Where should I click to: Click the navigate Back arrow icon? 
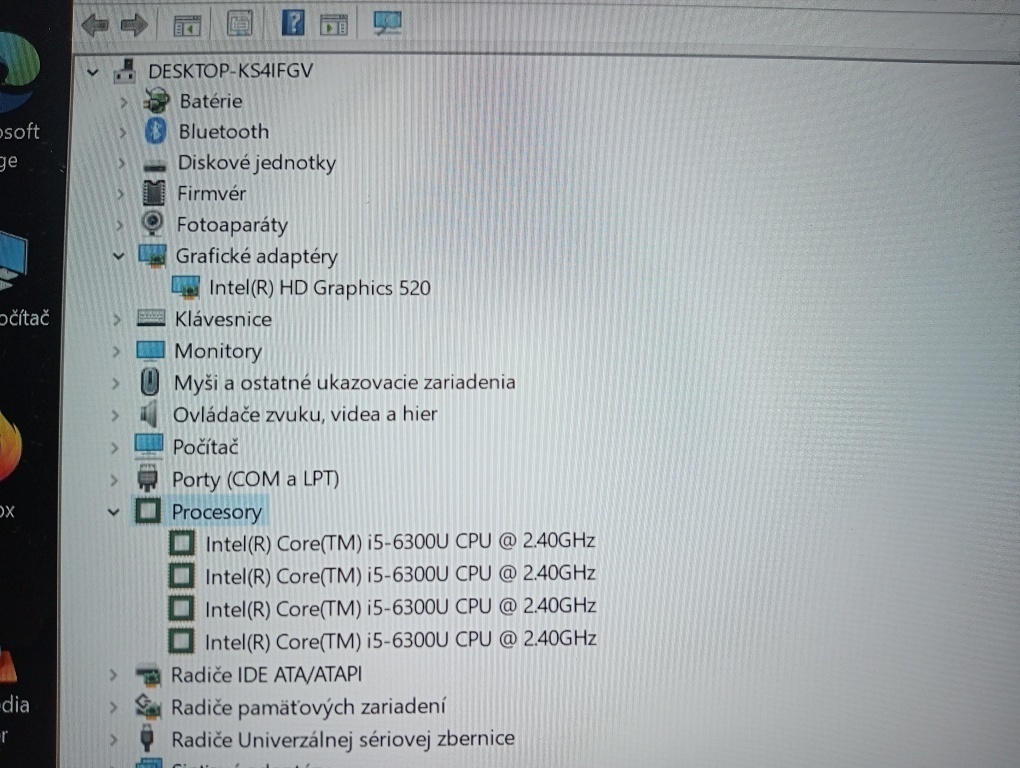tap(95, 24)
